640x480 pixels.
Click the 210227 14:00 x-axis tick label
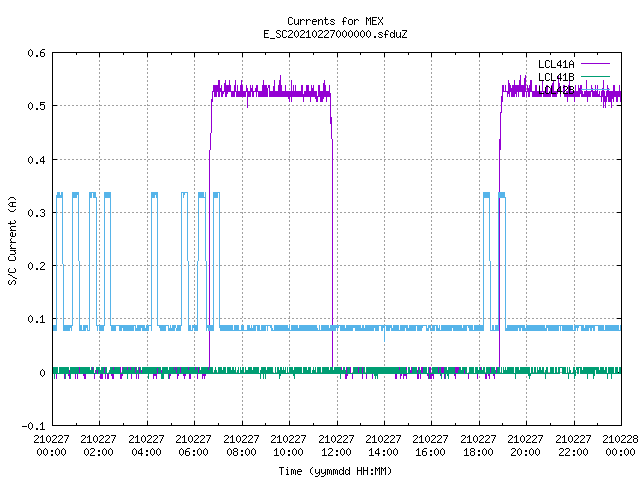pos(383,446)
